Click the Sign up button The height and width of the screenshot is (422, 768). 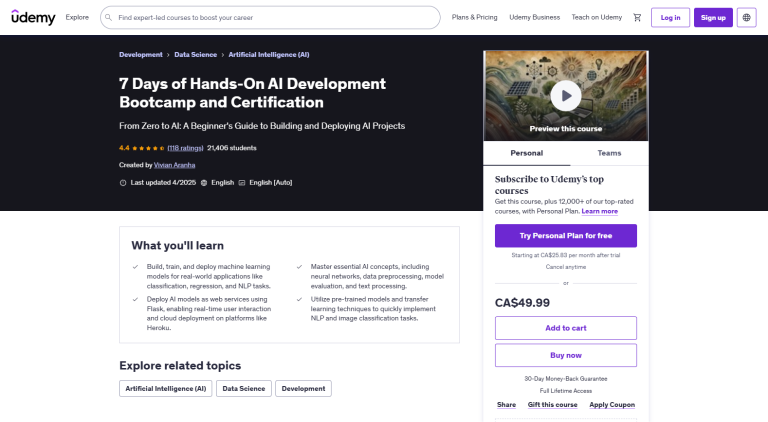tap(713, 18)
